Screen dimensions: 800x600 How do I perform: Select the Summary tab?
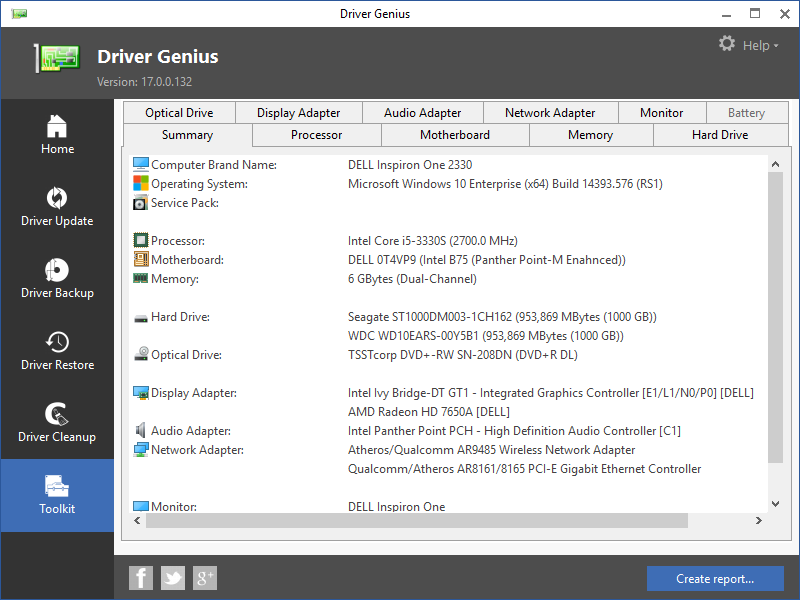click(x=187, y=135)
